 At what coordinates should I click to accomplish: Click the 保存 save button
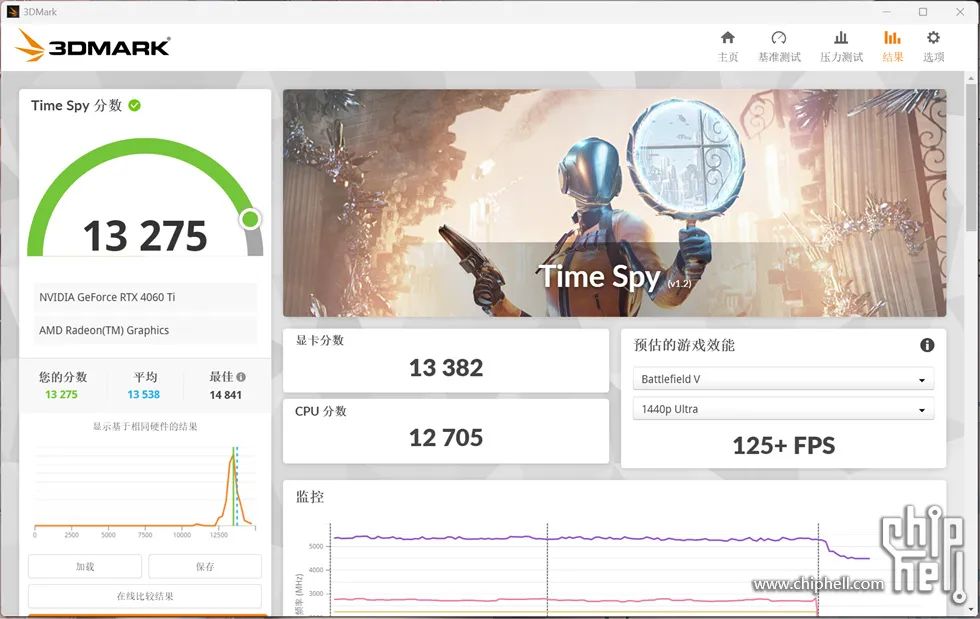(205, 566)
